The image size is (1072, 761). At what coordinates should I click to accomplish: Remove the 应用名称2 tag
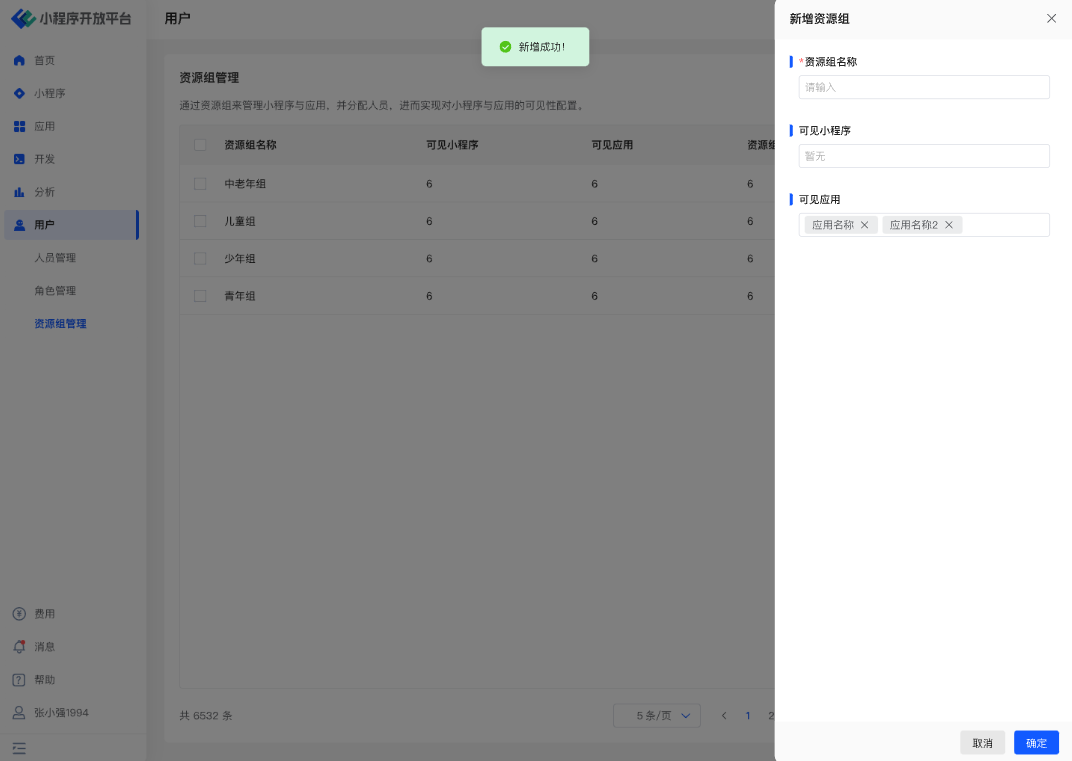point(949,225)
